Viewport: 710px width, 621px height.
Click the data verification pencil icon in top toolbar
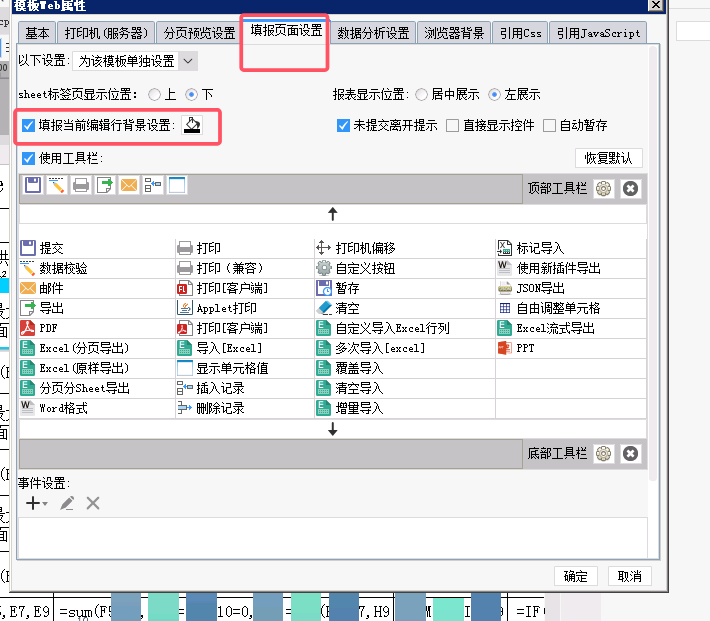[57, 185]
